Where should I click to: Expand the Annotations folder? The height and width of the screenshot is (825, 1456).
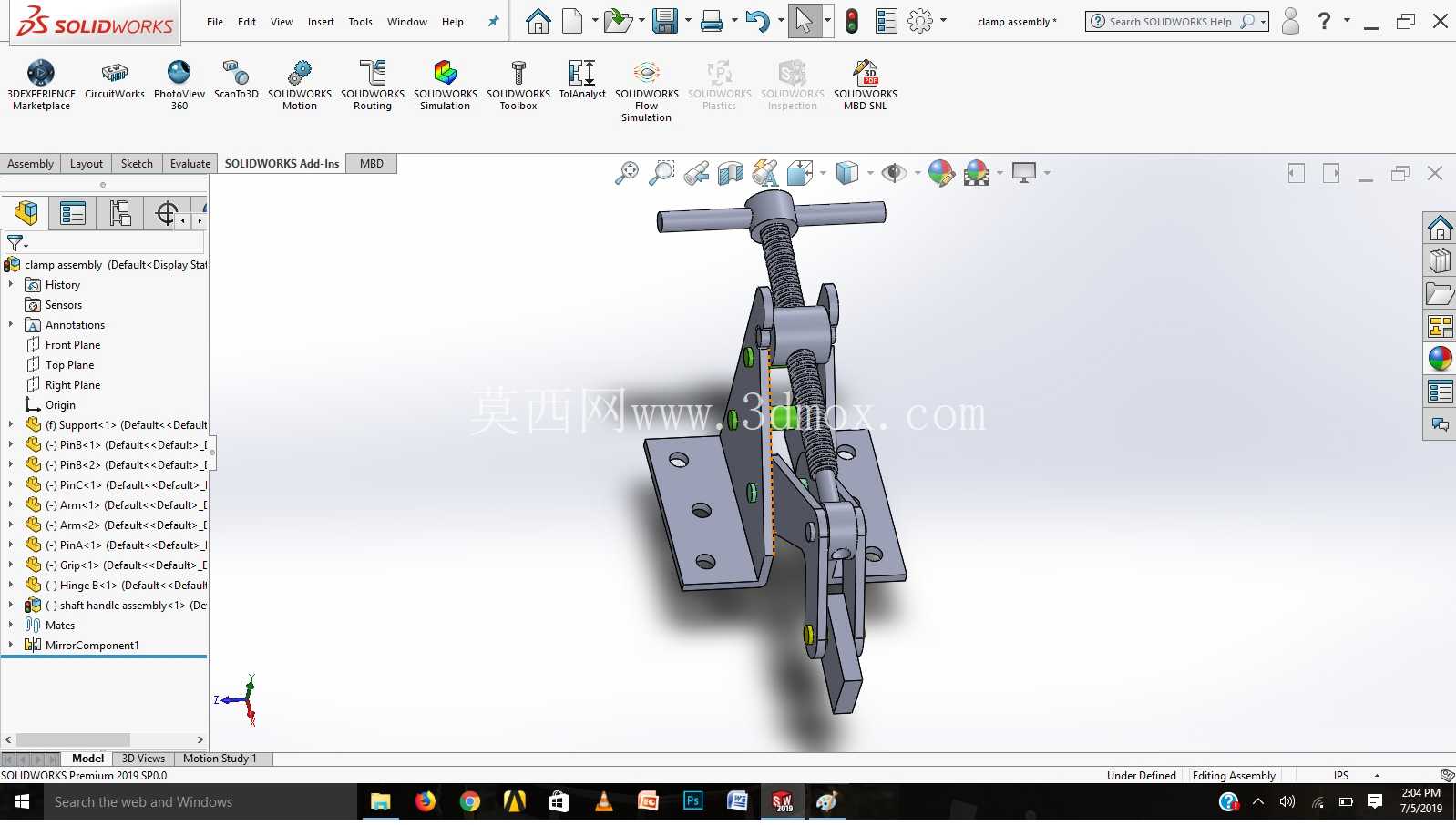(x=11, y=324)
